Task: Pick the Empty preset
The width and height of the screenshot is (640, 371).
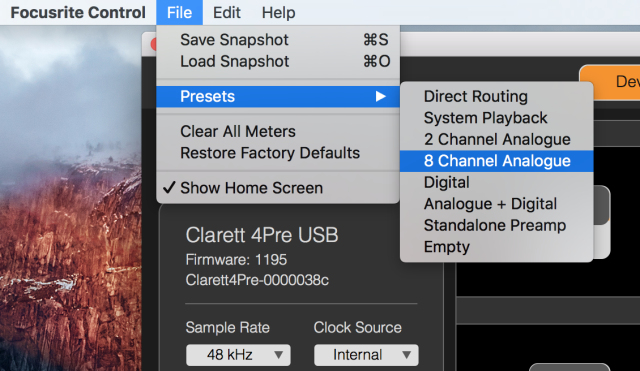Action: 496,247
